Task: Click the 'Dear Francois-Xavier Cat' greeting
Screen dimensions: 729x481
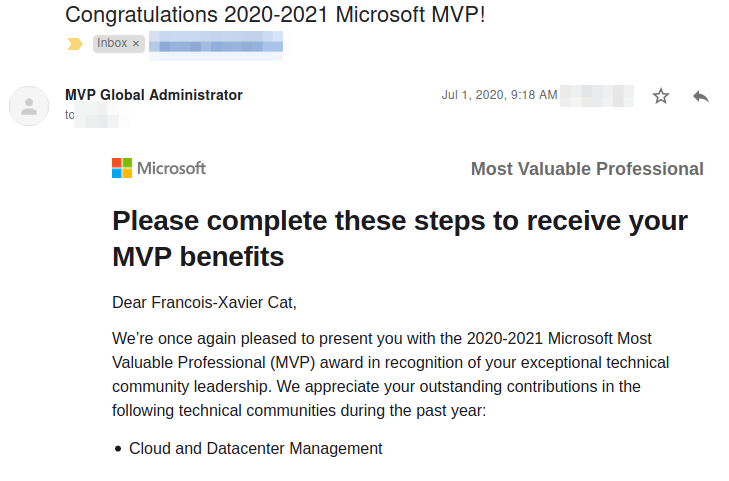Action: point(204,303)
